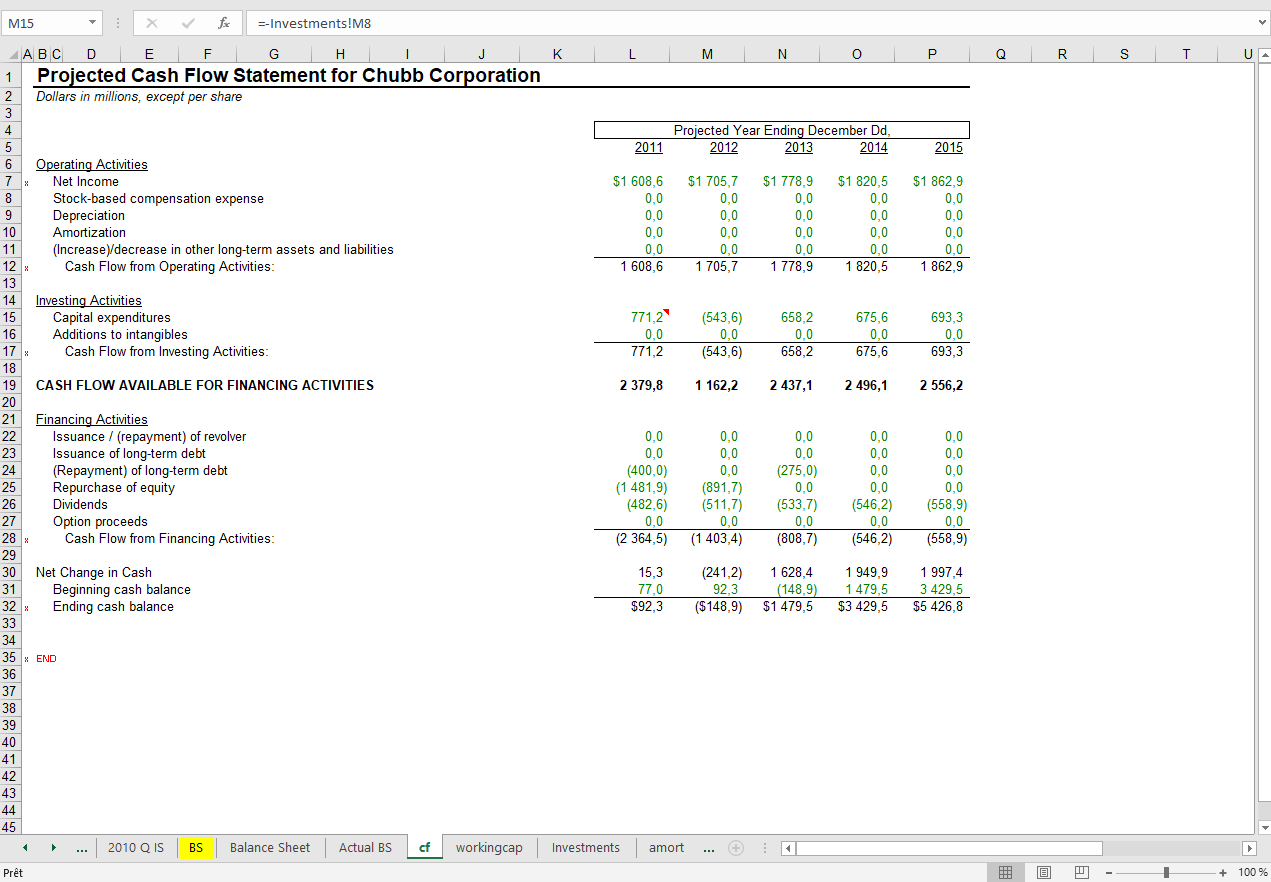Select CASH FLOW AVAILABLE FOR FINANCING ACTIVITIES label

205,385
